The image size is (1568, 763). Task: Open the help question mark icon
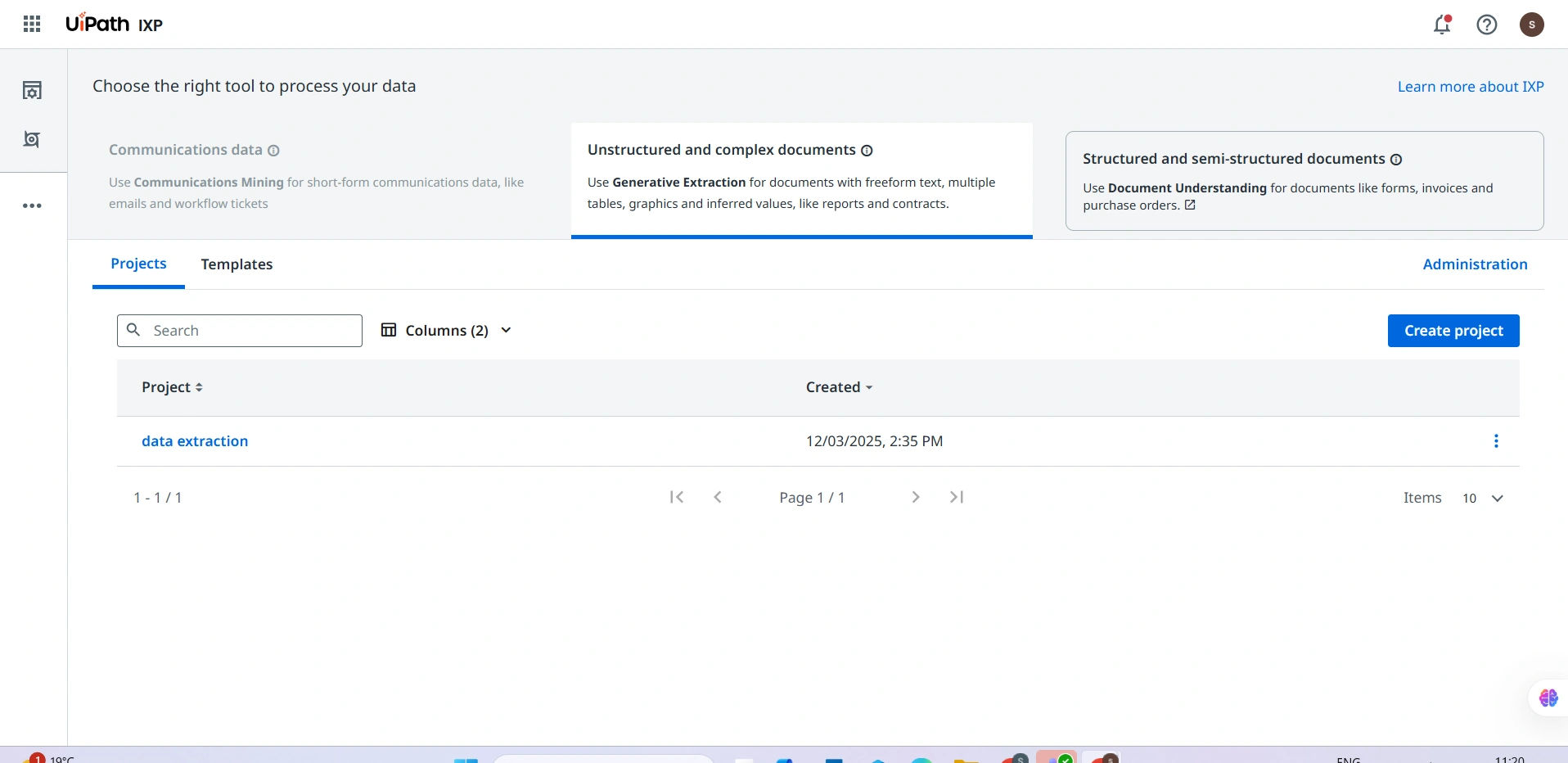(x=1487, y=25)
